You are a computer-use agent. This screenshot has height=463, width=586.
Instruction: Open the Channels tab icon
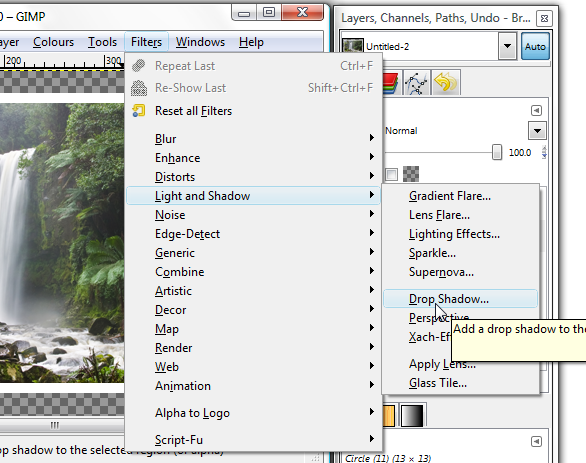[x=390, y=83]
